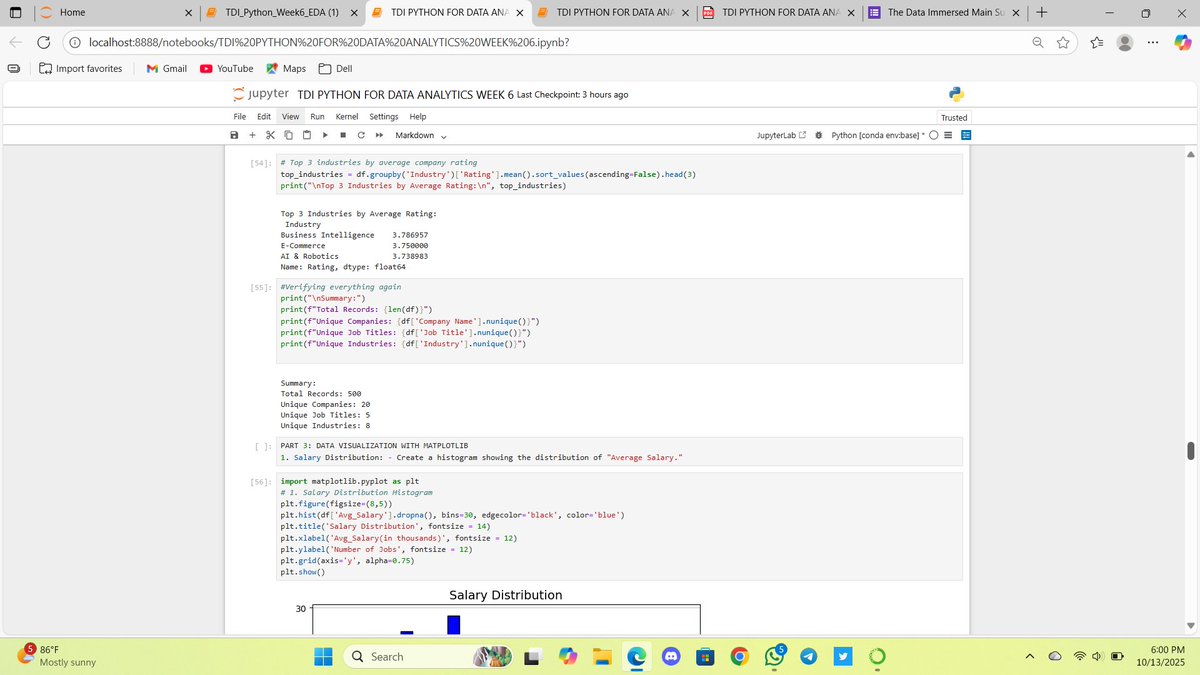This screenshot has height=675, width=1200.
Task: Open the YouTube bookmark
Action: [227, 68]
